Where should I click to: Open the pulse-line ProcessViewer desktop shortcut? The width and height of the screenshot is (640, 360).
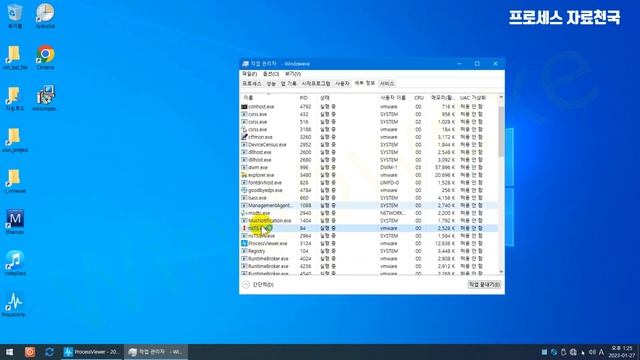coord(14,304)
